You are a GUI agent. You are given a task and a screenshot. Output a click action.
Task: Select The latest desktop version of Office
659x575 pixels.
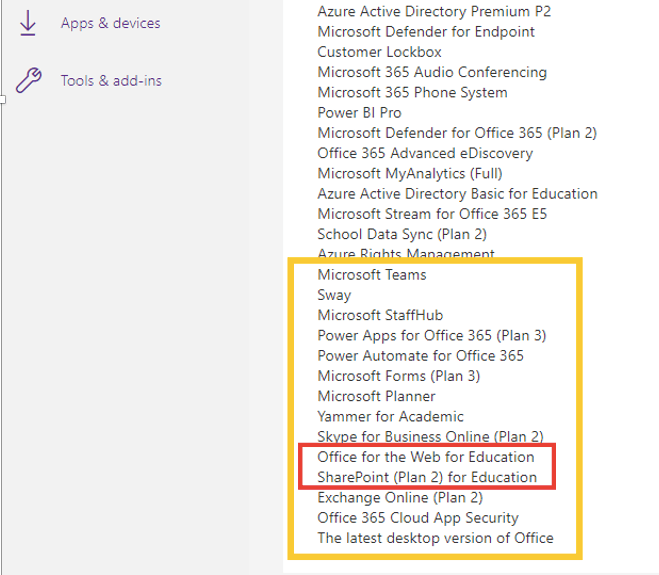click(x=435, y=538)
